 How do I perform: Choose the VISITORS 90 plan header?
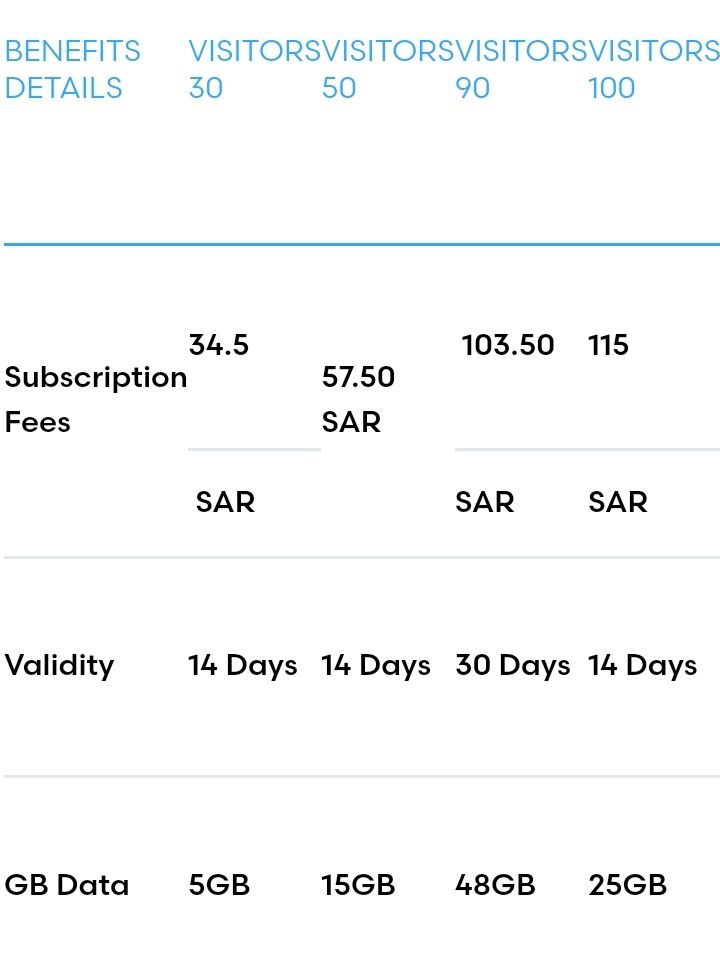pyautogui.click(x=520, y=69)
